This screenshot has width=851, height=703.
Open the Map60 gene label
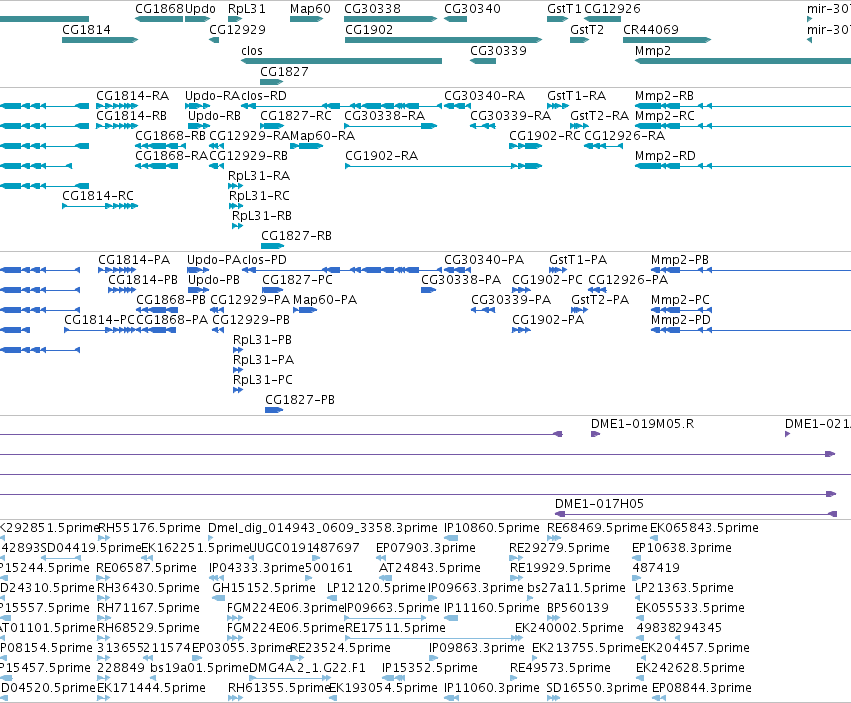coord(310,9)
